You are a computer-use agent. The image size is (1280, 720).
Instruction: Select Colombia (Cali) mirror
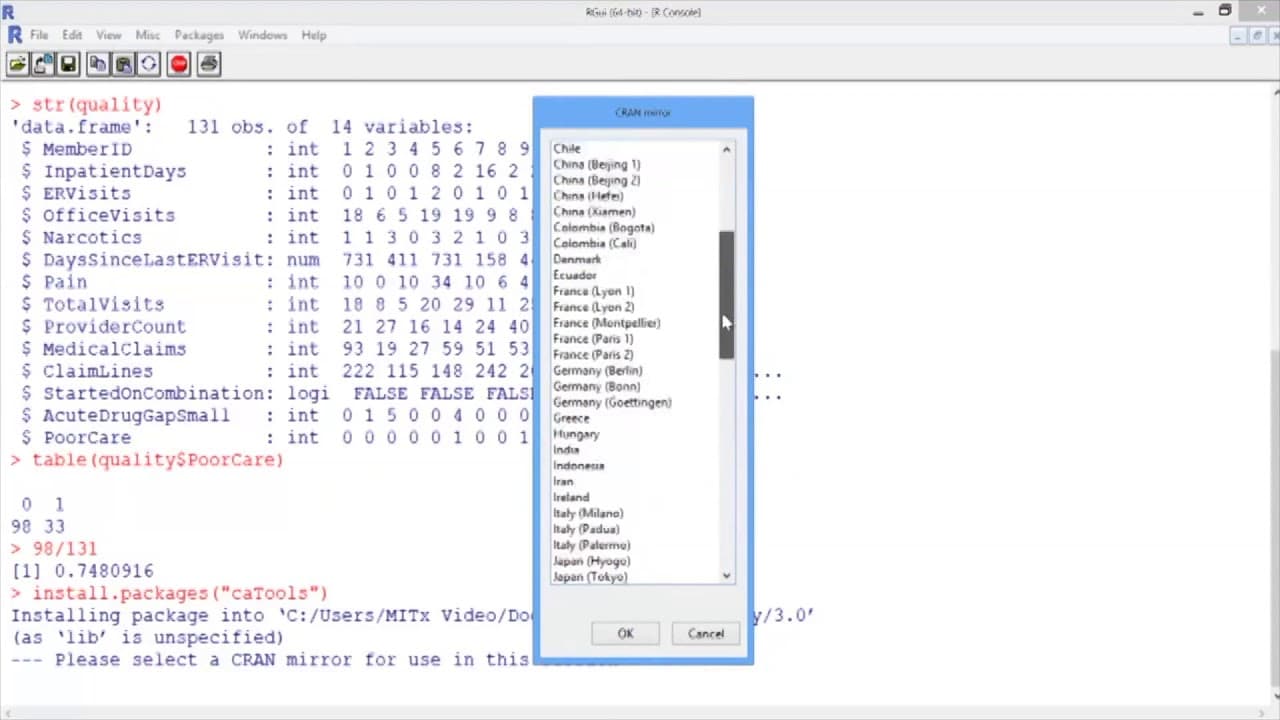click(595, 243)
